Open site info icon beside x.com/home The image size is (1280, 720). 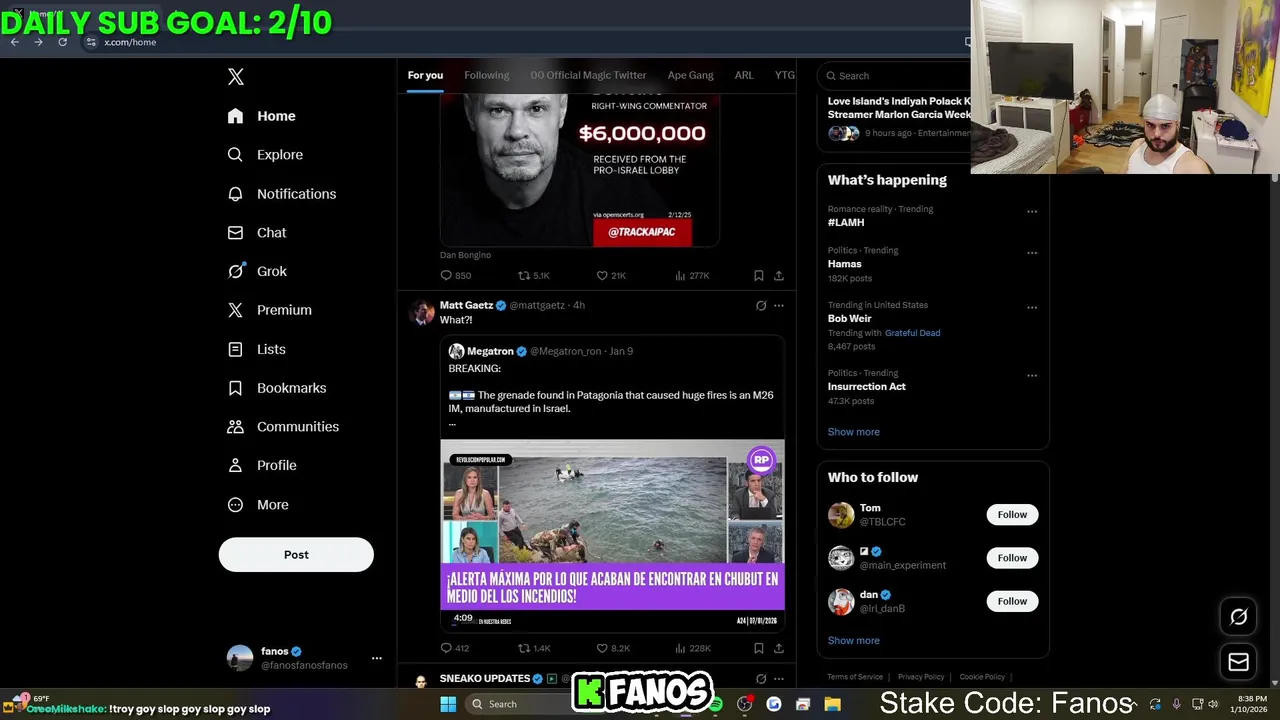tap(91, 42)
